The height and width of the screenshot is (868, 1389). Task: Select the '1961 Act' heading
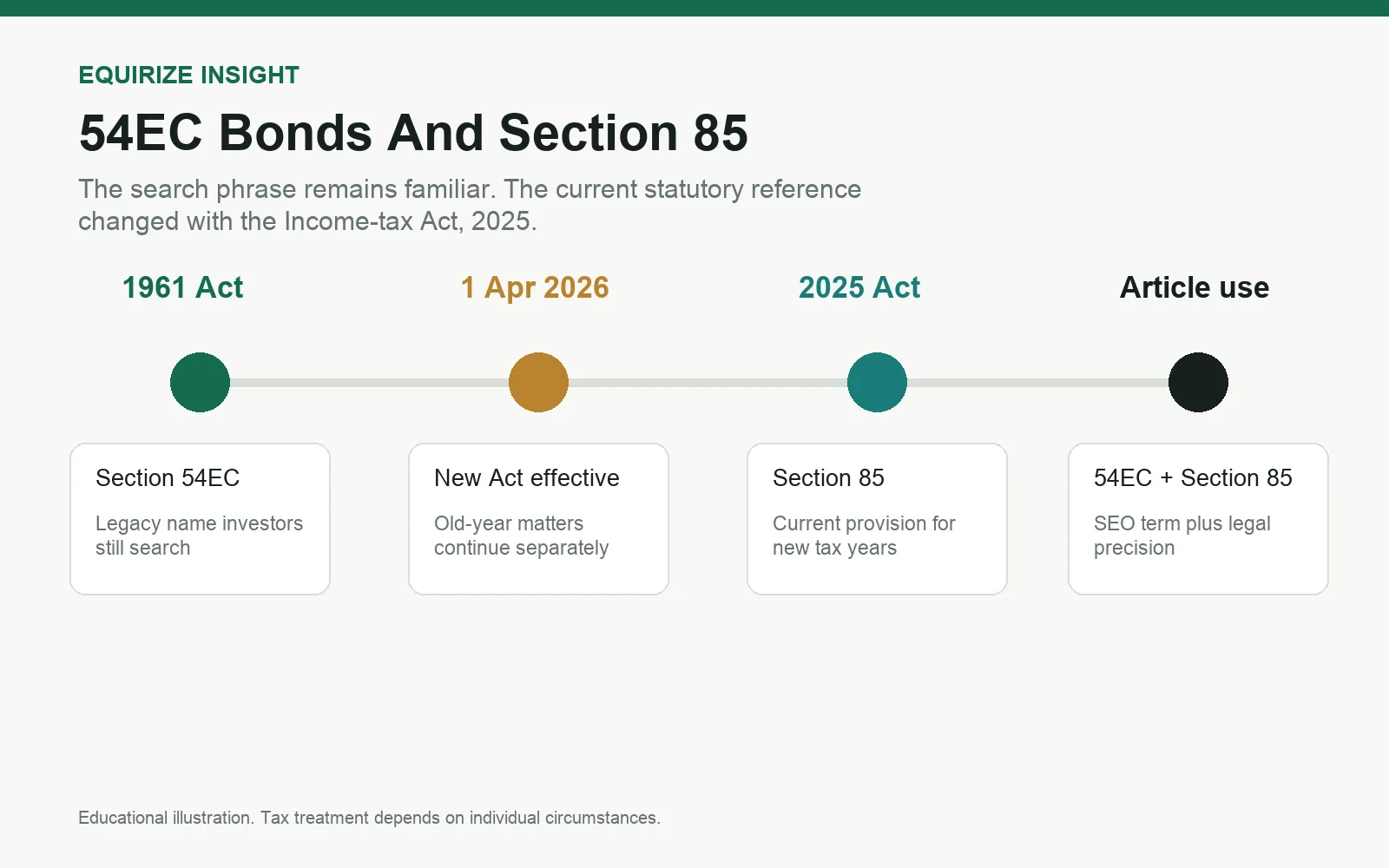tap(182, 287)
